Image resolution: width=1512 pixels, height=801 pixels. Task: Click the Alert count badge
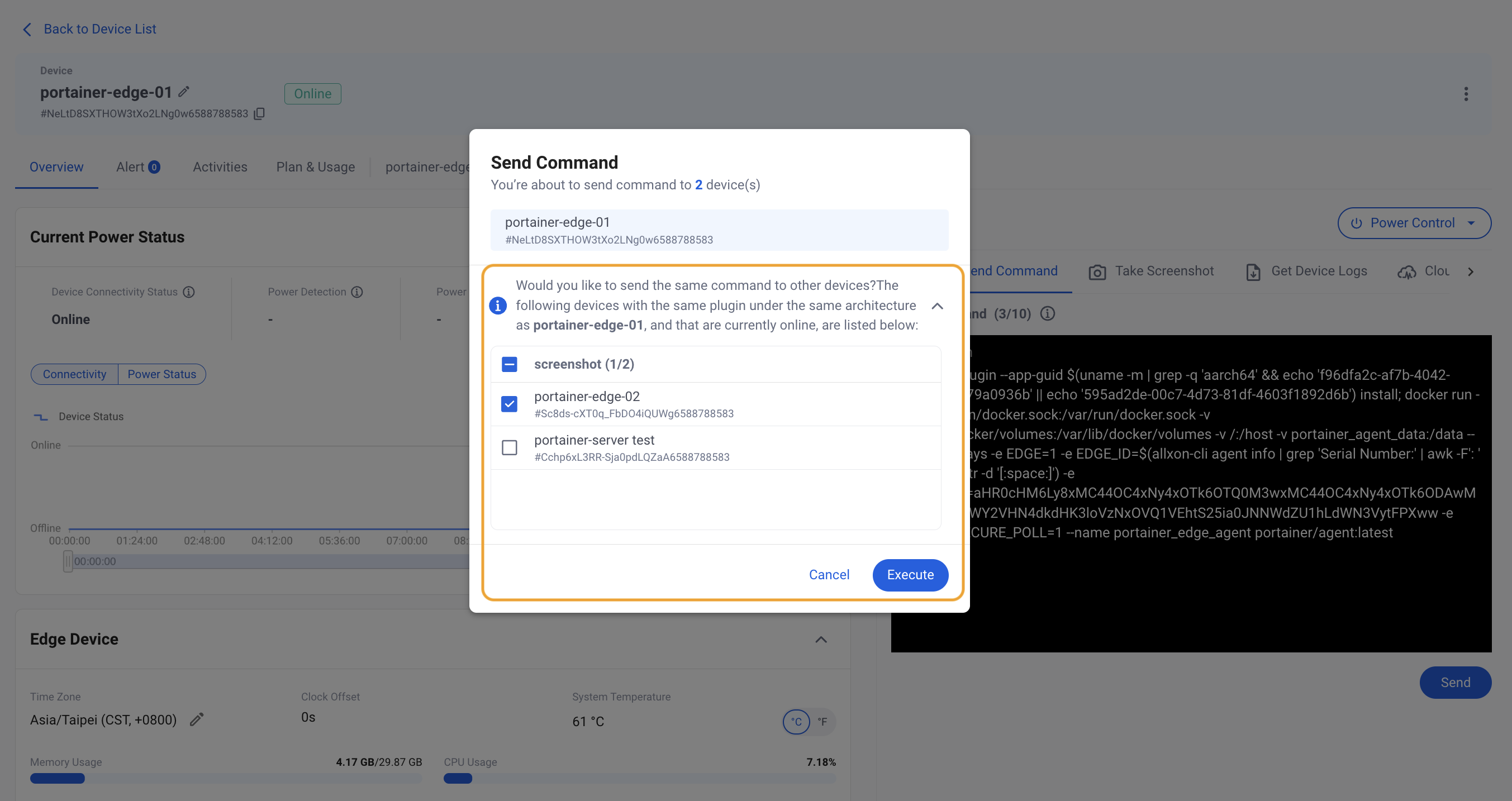point(154,167)
